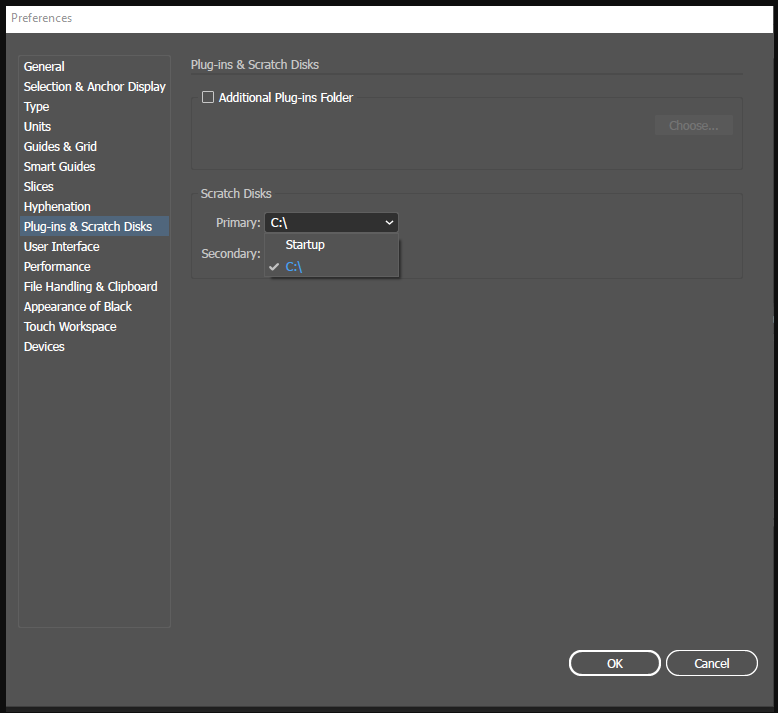
Task: Choose Startup from the Primary list
Action: (x=331, y=245)
